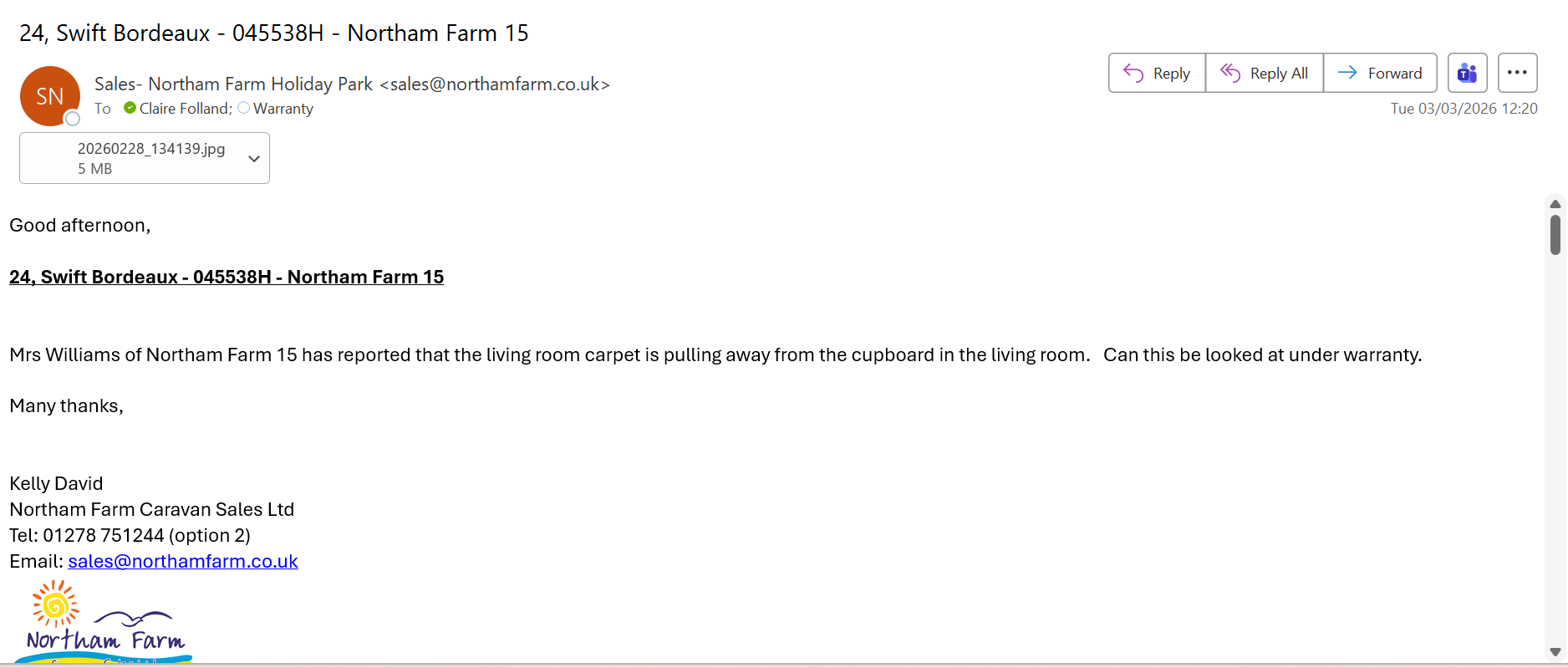The height and width of the screenshot is (668, 1568).
Task: Click the sender name Sales- Northam Farm Holiday Park
Action: tap(234, 84)
